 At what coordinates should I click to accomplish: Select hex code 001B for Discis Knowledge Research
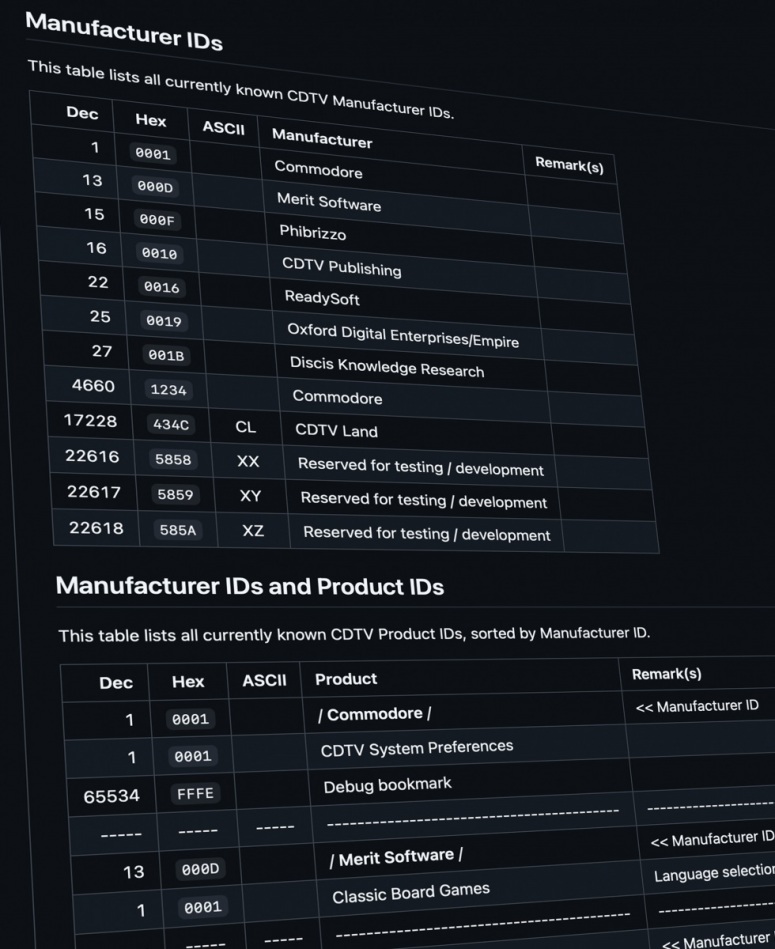coord(166,356)
